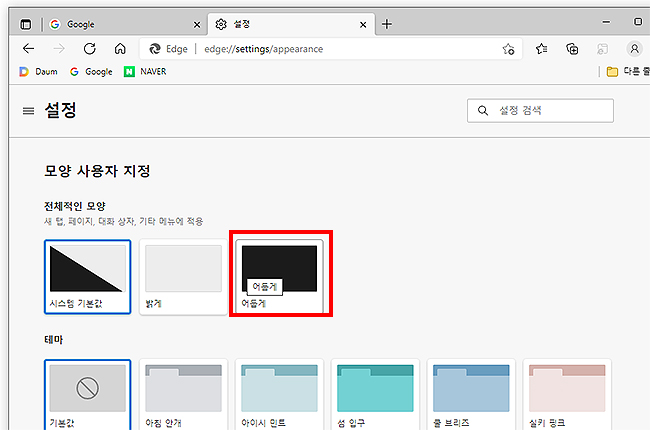This screenshot has height=430, width=650.
Task: Click the 설정 검색 search field
Action: pos(540,111)
